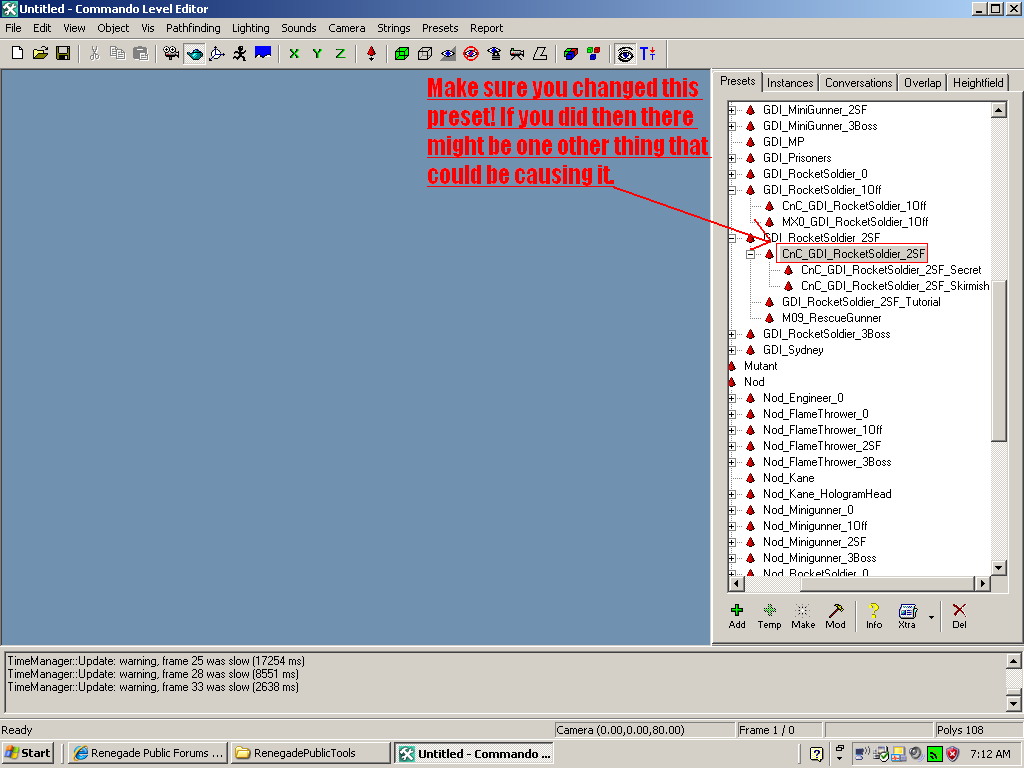Screen dimensions: 1024x768
Task: Toggle the Z axis restriction
Action: pyautogui.click(x=340, y=53)
